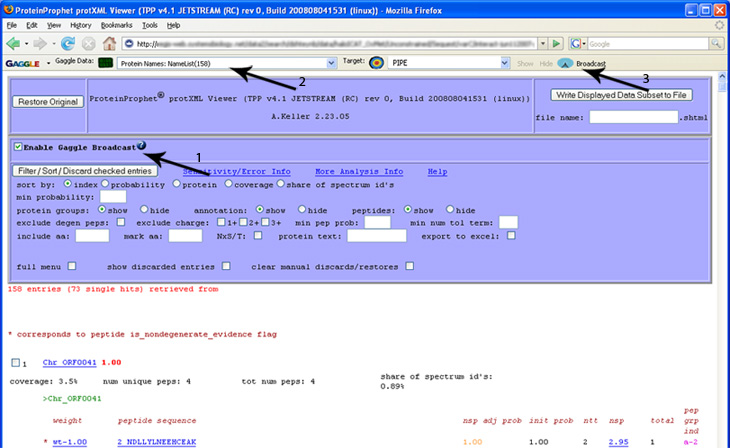
Task: Check the exclude degen peps checkbox
Action: pyautogui.click(x=121, y=222)
